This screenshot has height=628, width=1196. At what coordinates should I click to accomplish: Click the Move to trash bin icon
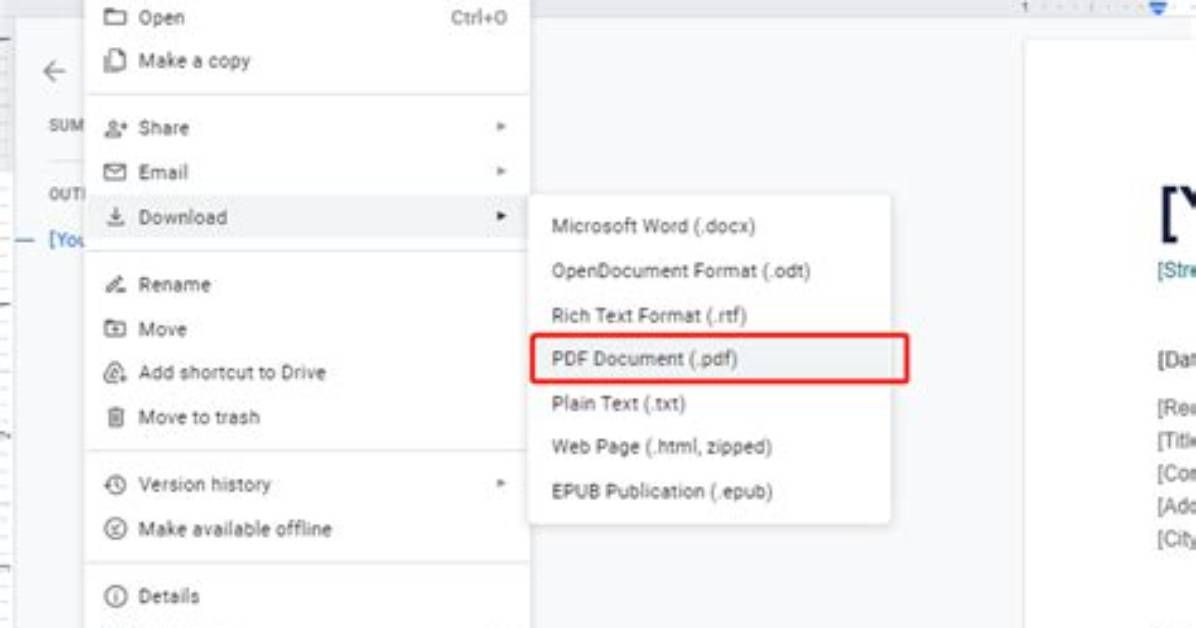pyautogui.click(x=115, y=417)
